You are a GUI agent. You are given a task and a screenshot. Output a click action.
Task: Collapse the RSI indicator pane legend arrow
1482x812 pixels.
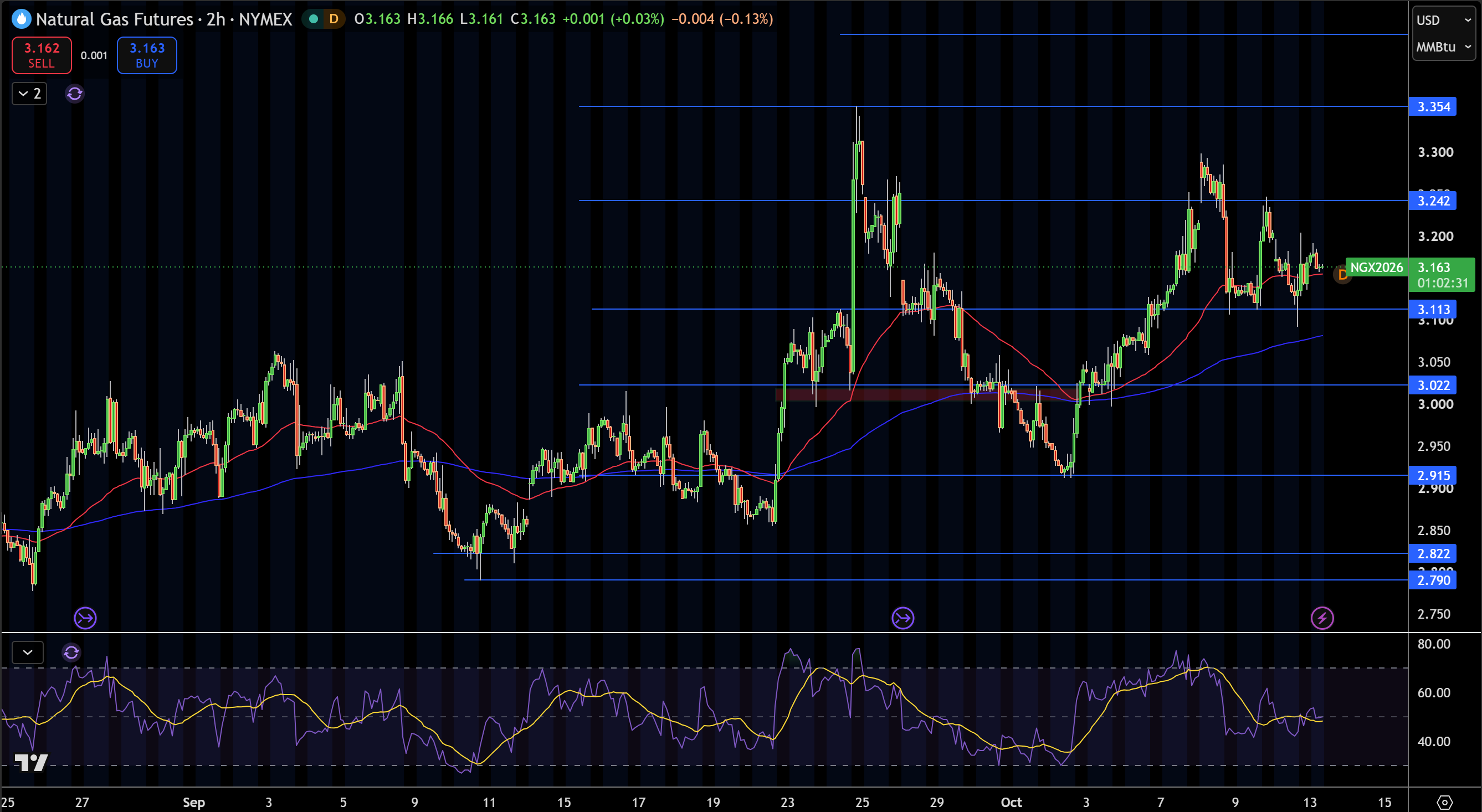coord(28,652)
